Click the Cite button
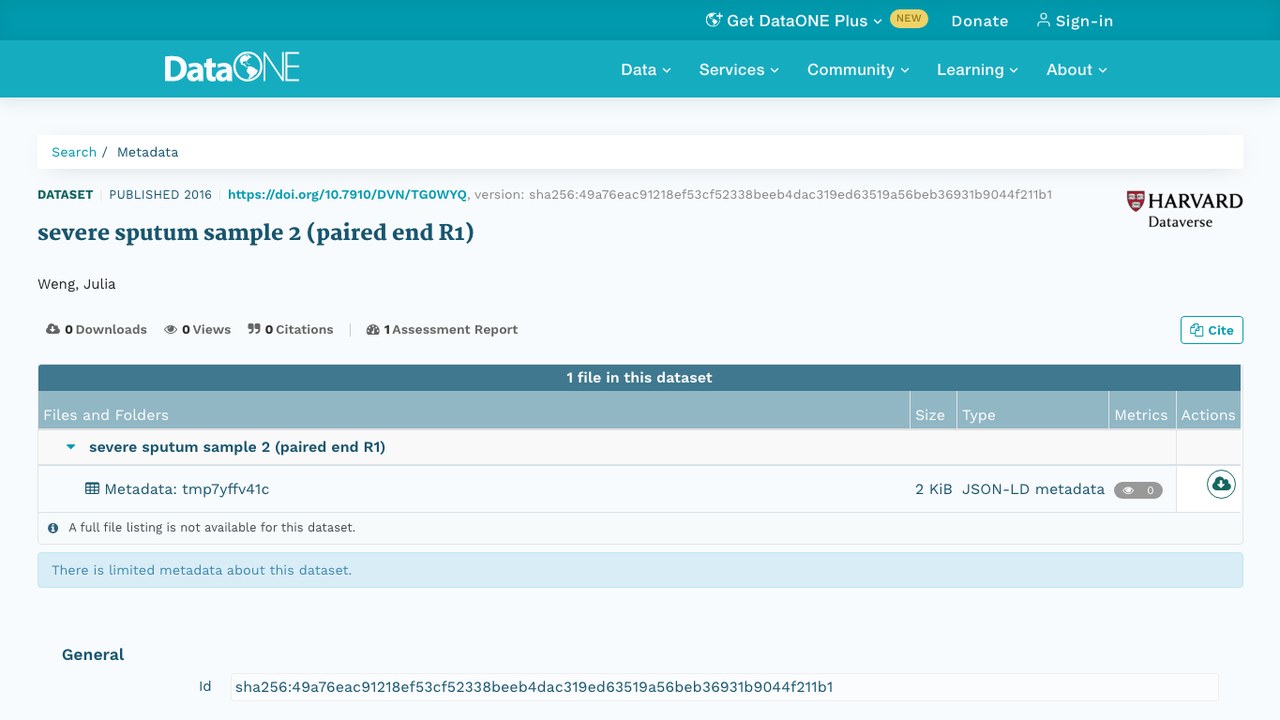Viewport: 1280px width, 720px height. (x=1212, y=330)
